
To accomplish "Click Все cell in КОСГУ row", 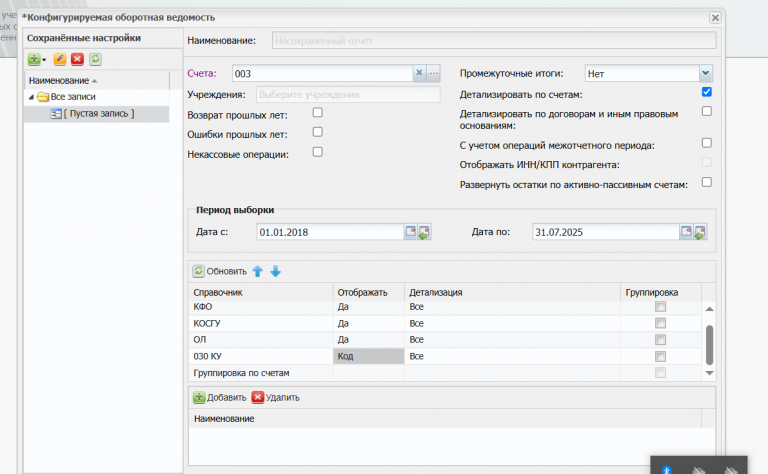I will 512,323.
